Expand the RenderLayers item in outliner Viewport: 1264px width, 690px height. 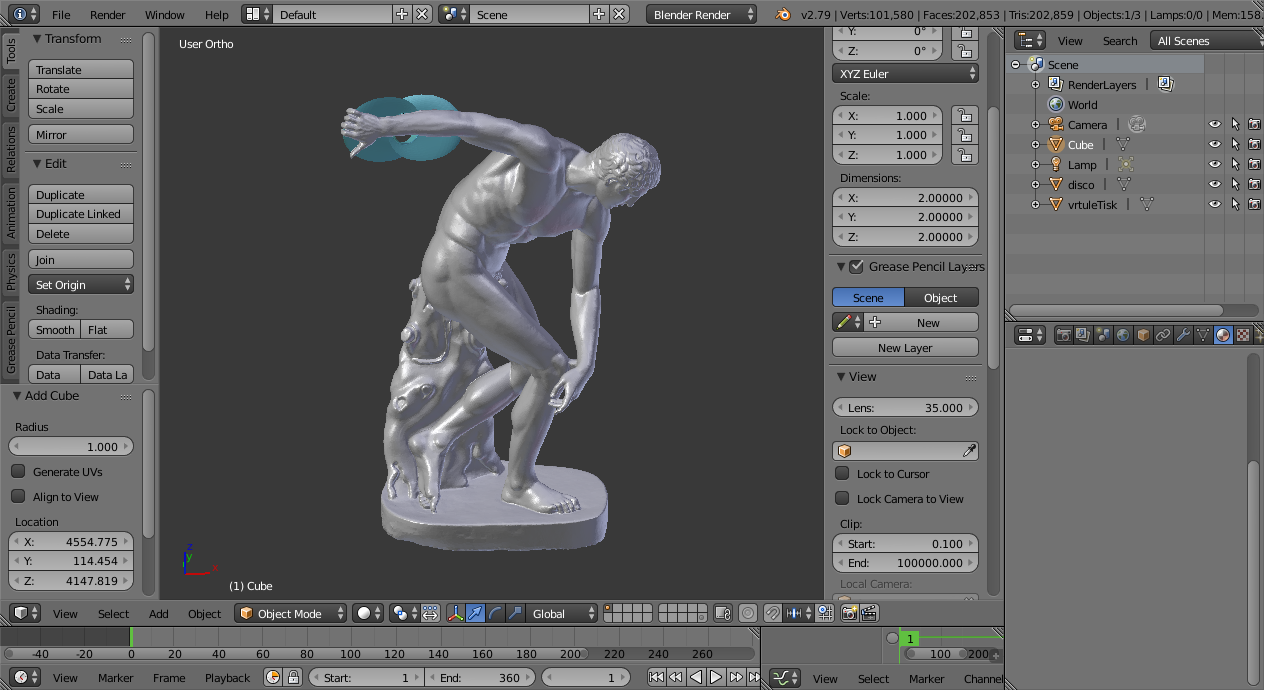pos(1035,85)
